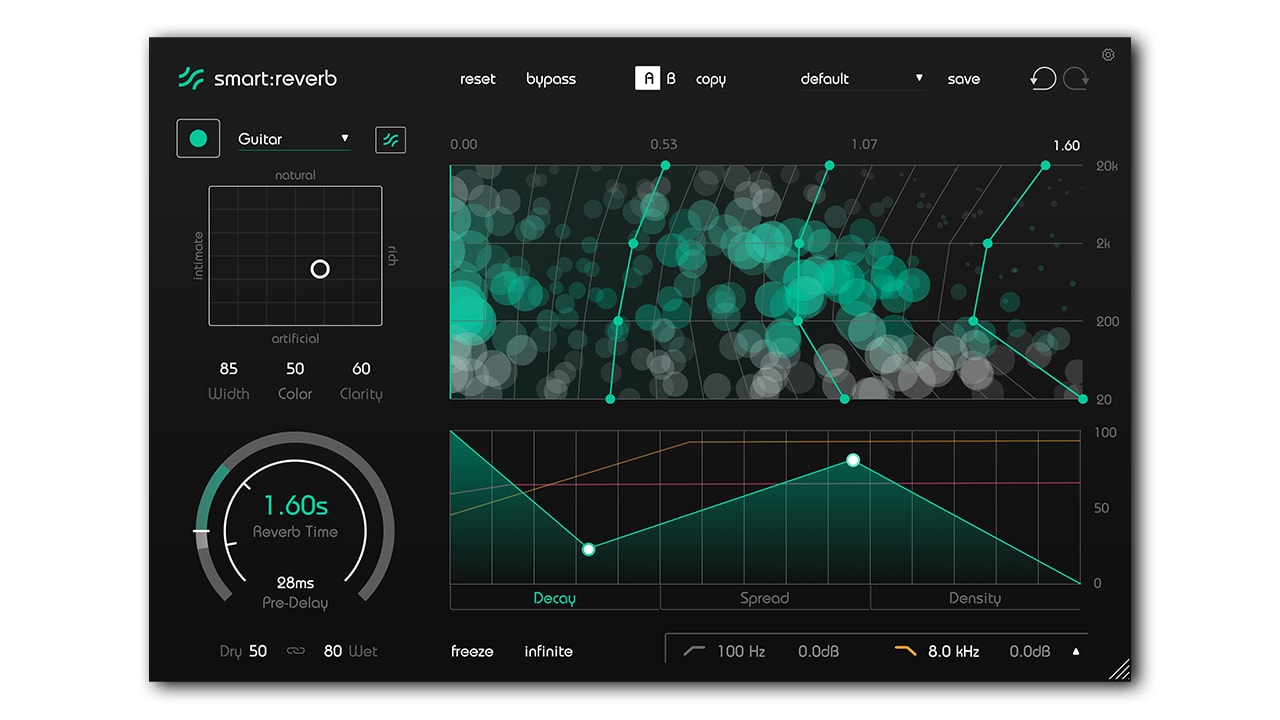The image size is (1280, 720).
Task: Switch to state B
Action: [671, 79]
